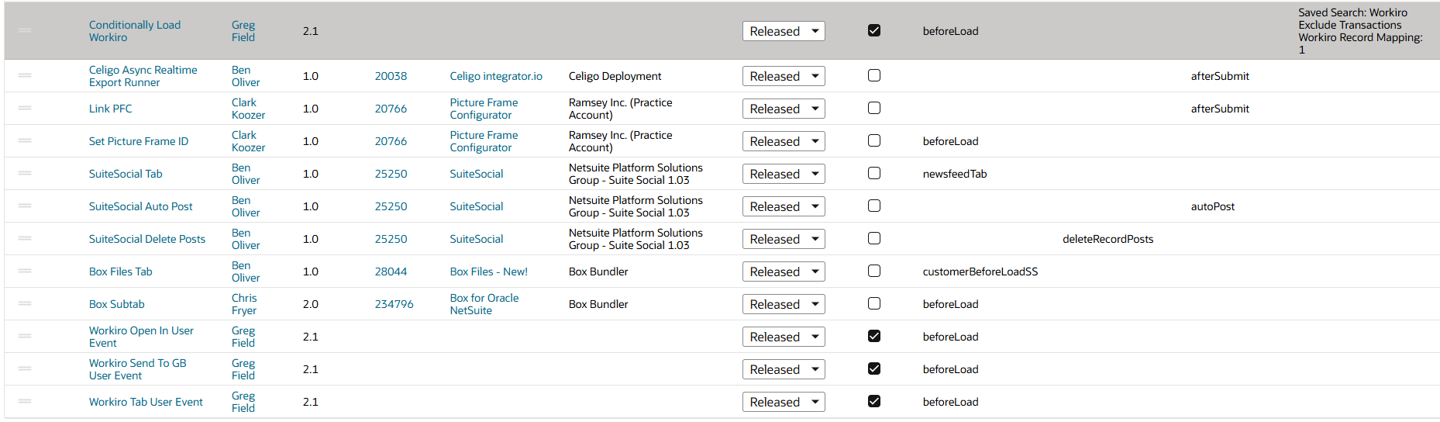Uncheck the Conditionally Load Workiro checkbox
The image size is (1440, 422).
click(874, 30)
